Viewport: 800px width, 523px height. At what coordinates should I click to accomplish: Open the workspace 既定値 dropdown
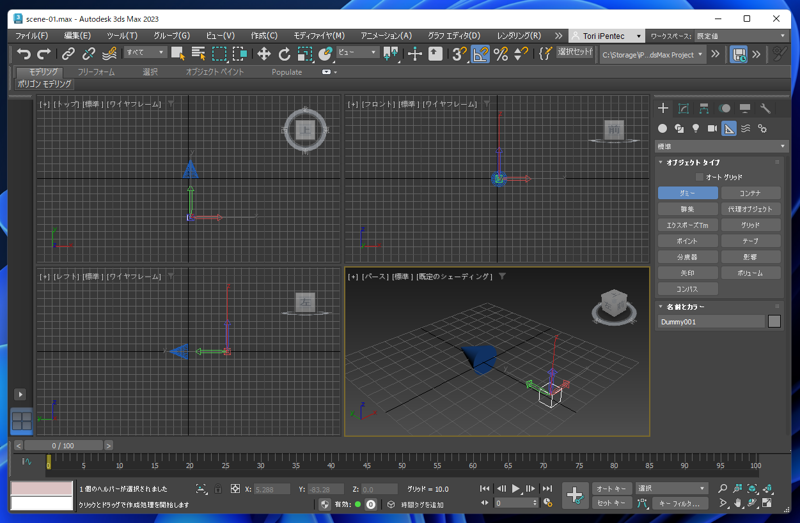tap(741, 36)
